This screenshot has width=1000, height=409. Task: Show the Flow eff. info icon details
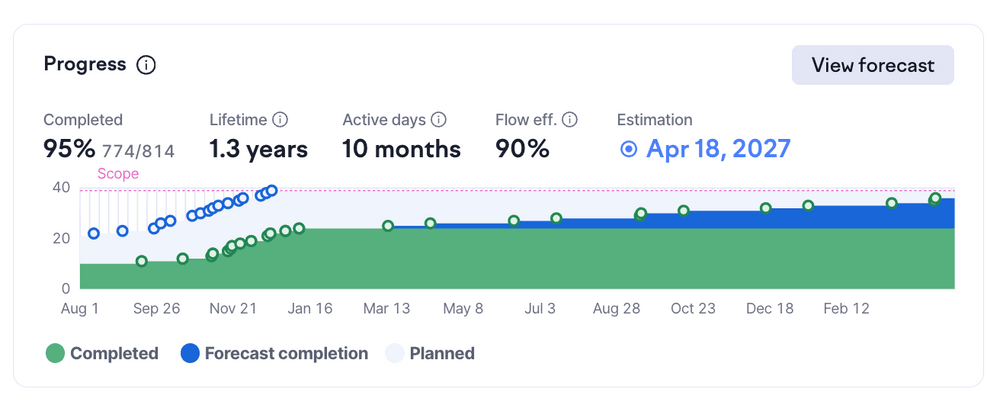[570, 120]
